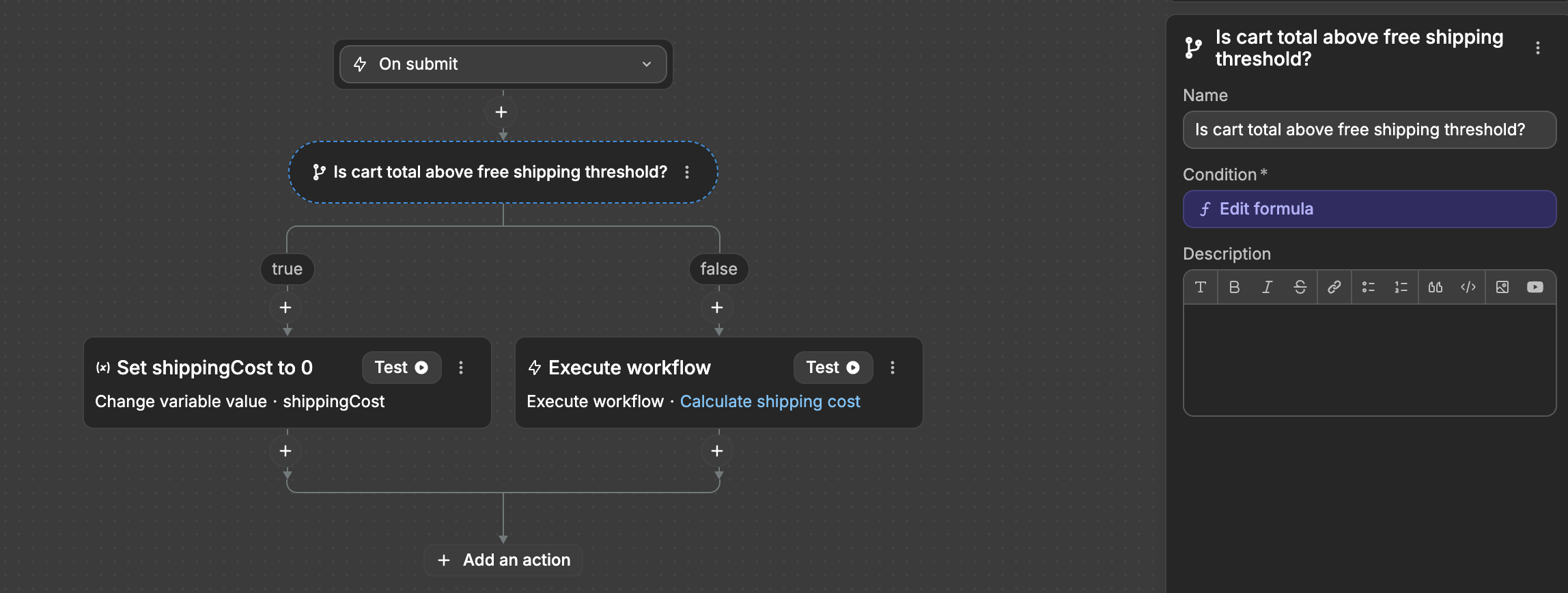Apply italic formatting to the description
1568x593 pixels.
point(1267,287)
